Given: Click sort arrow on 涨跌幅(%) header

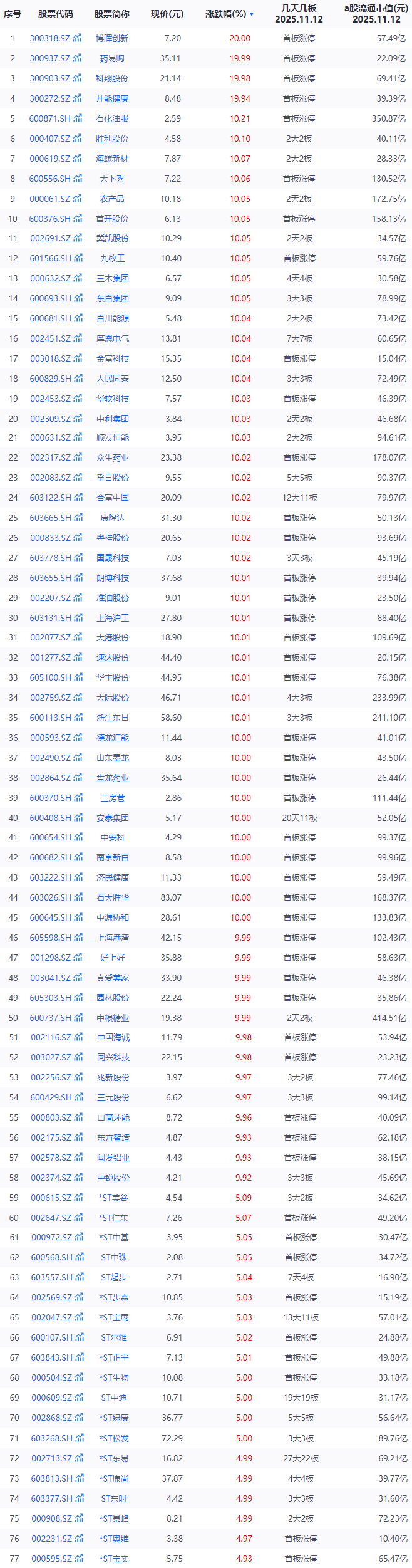Looking at the screenshot, I should (252, 14).
